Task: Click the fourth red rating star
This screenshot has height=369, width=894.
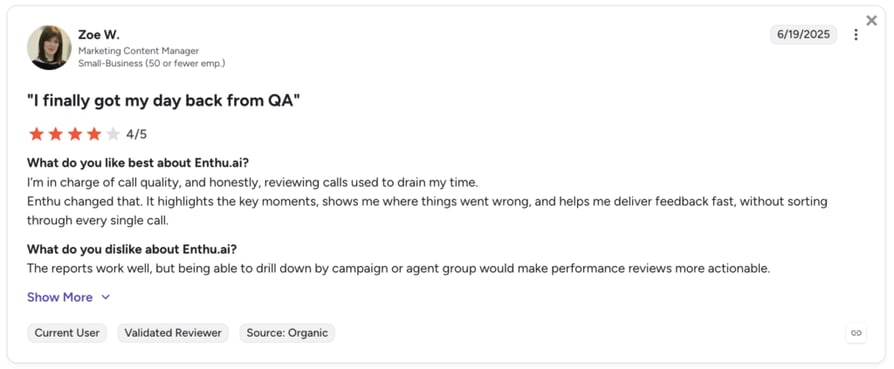Action: tap(94, 135)
